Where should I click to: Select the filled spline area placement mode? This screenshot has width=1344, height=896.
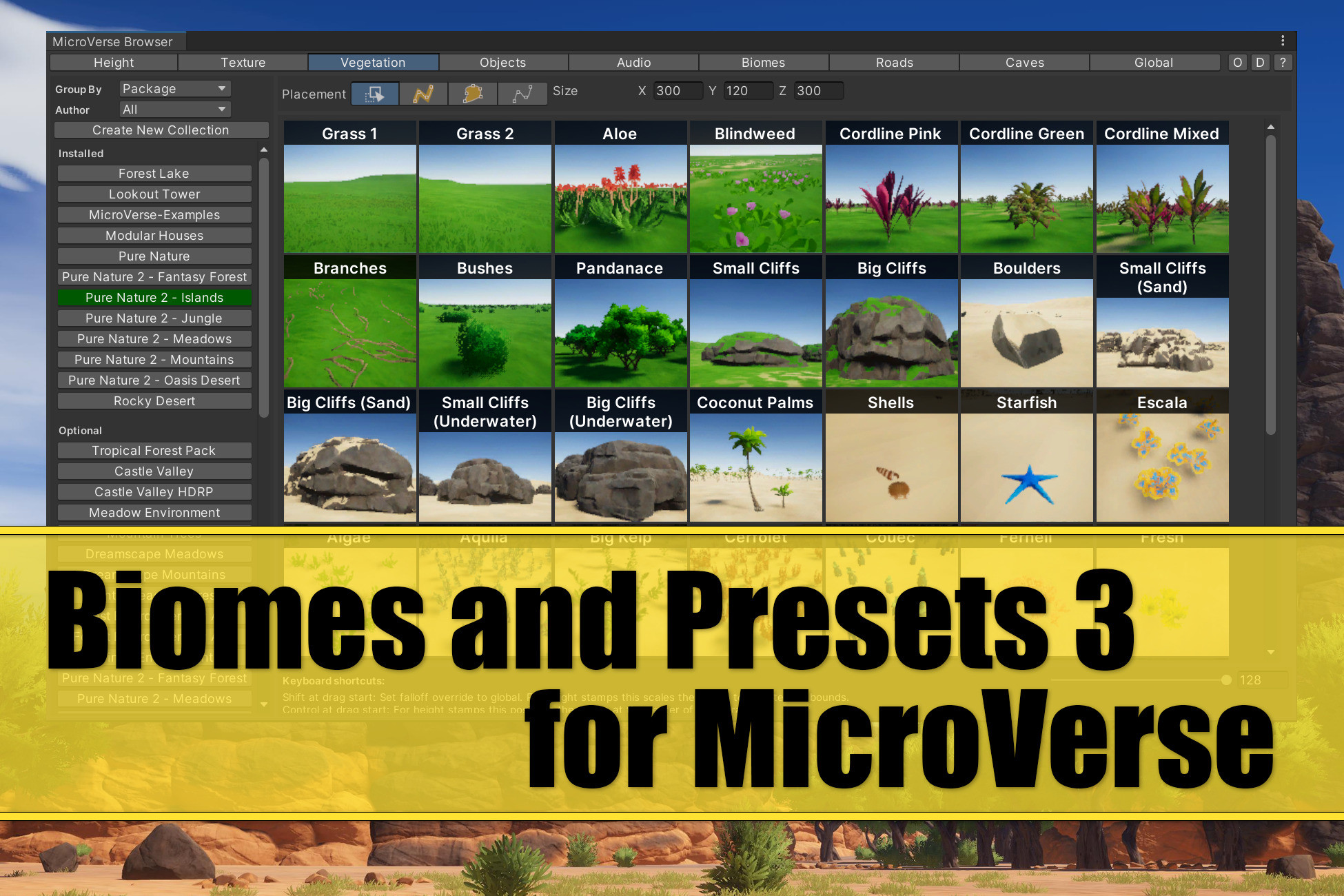pyautogui.click(x=473, y=93)
